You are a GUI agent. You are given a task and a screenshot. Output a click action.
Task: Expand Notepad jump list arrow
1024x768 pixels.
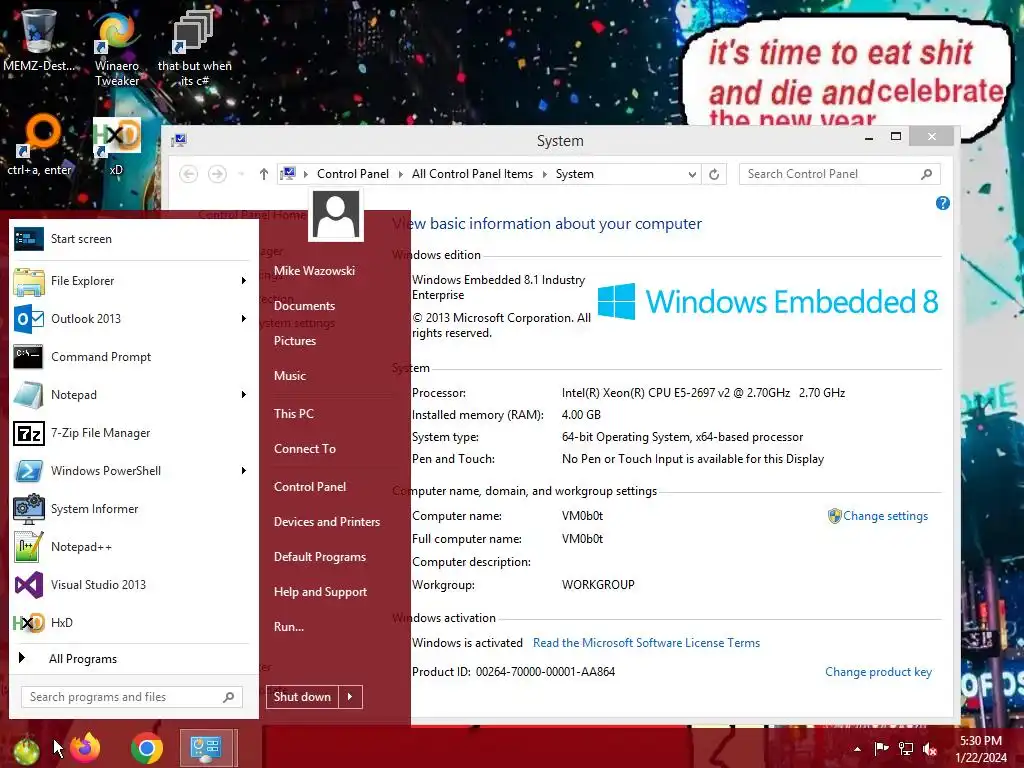pyautogui.click(x=244, y=394)
